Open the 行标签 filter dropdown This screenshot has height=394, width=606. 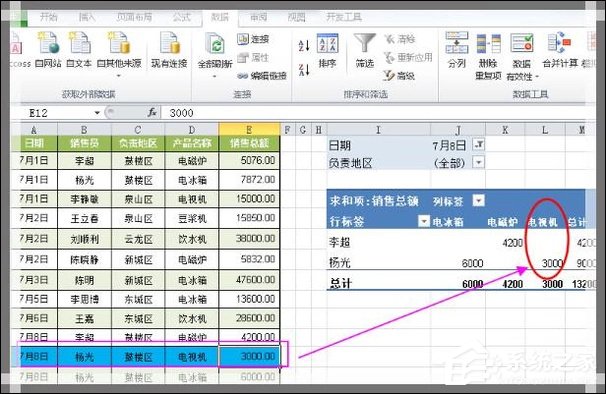point(424,221)
